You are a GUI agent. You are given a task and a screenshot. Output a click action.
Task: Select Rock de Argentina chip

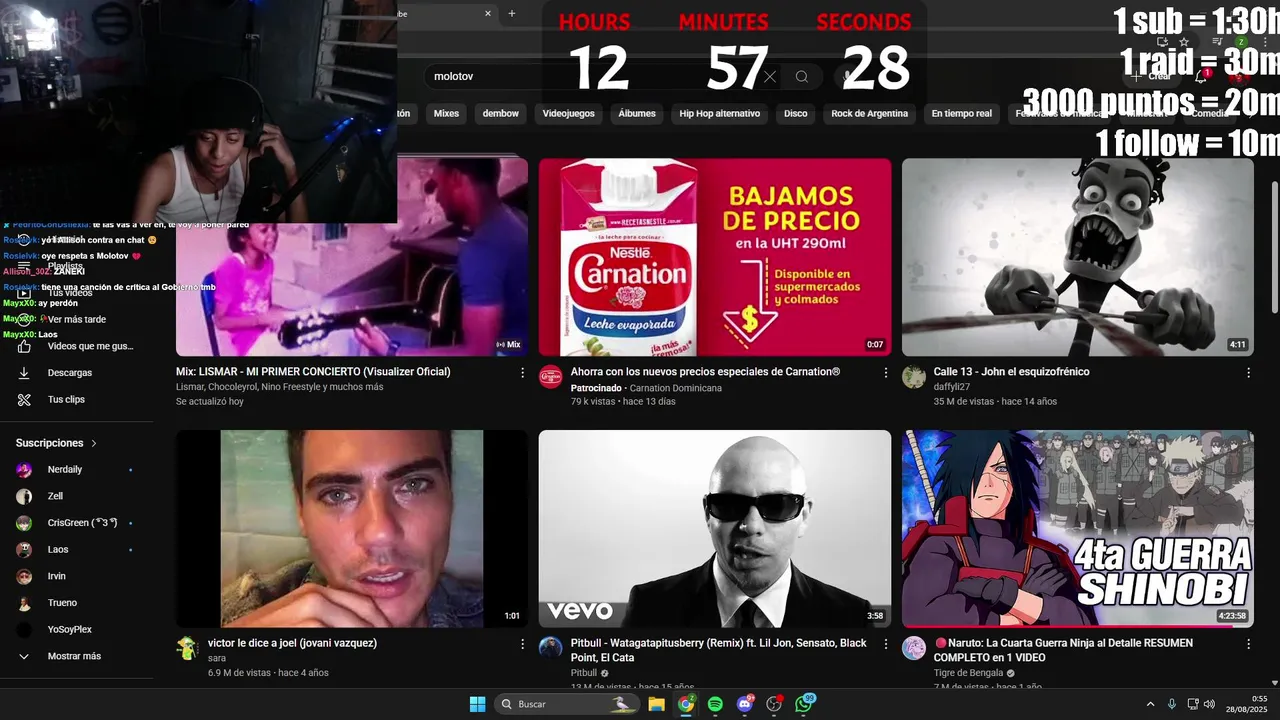[870, 114]
